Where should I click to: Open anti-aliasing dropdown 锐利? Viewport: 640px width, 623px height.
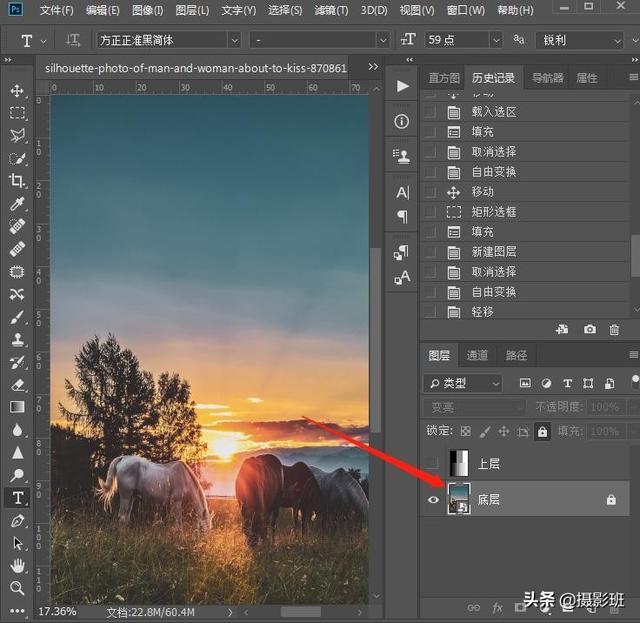(x=579, y=40)
